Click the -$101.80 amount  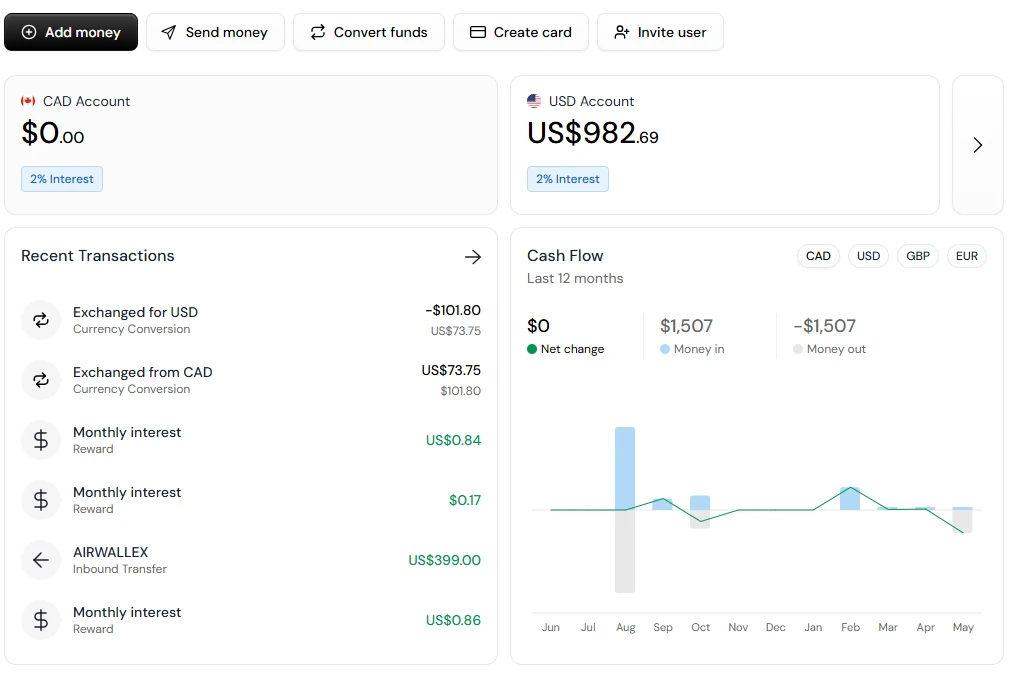(x=453, y=310)
